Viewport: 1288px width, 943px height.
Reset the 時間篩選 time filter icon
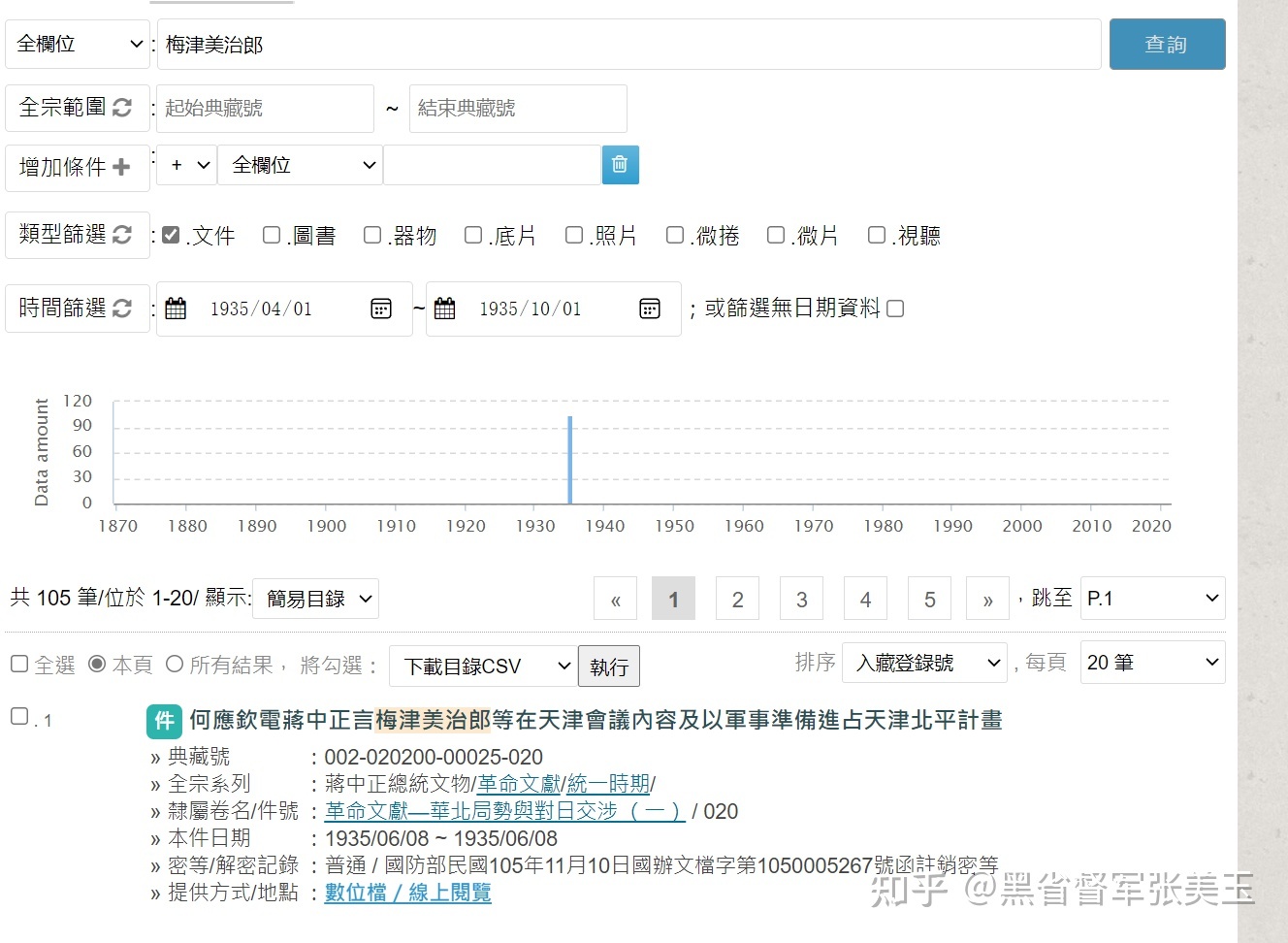(x=122, y=309)
